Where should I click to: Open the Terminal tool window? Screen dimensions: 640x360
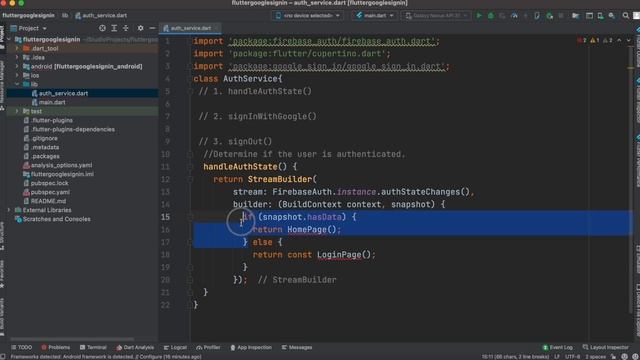click(93, 347)
